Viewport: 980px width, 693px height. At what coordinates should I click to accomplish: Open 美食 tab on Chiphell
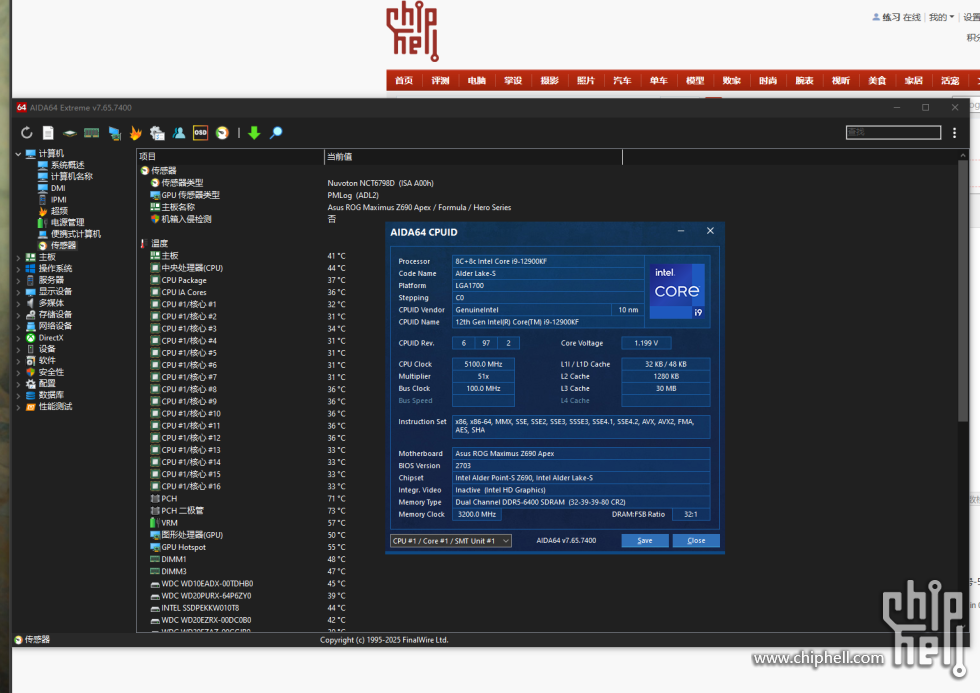pyautogui.click(x=877, y=81)
